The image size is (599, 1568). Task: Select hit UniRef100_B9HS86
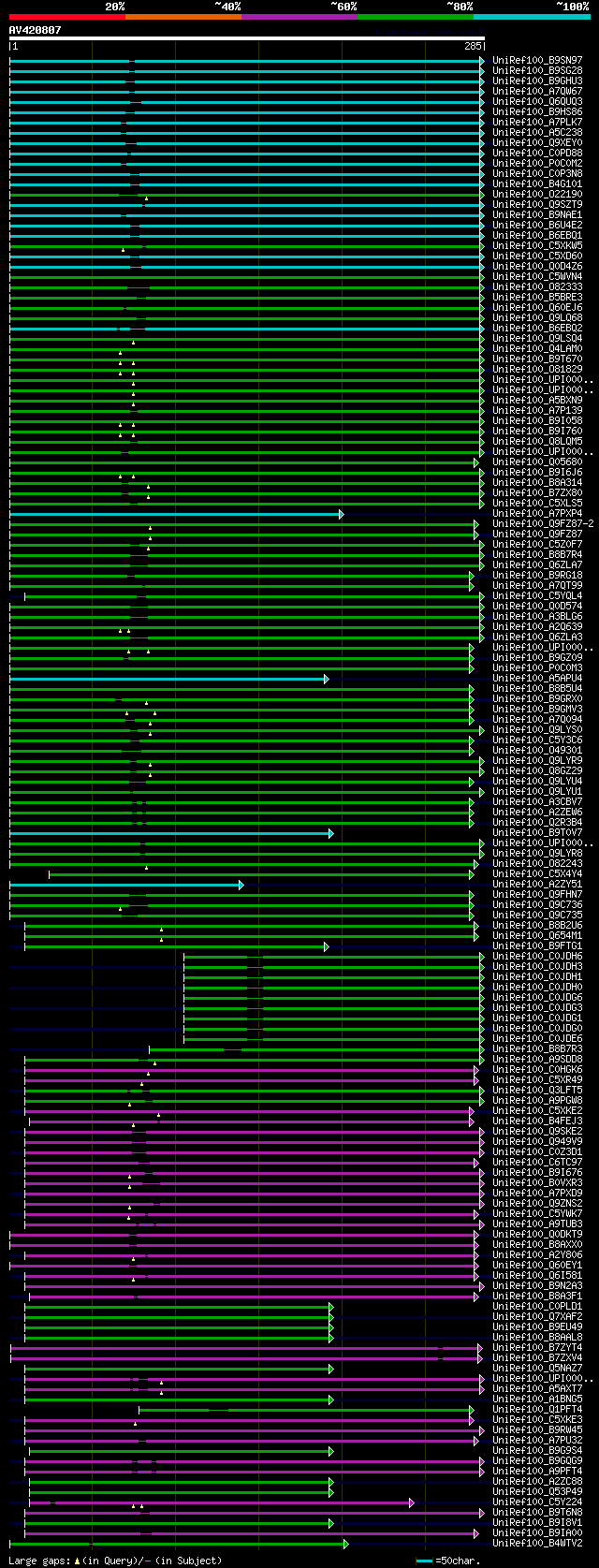[537, 112]
